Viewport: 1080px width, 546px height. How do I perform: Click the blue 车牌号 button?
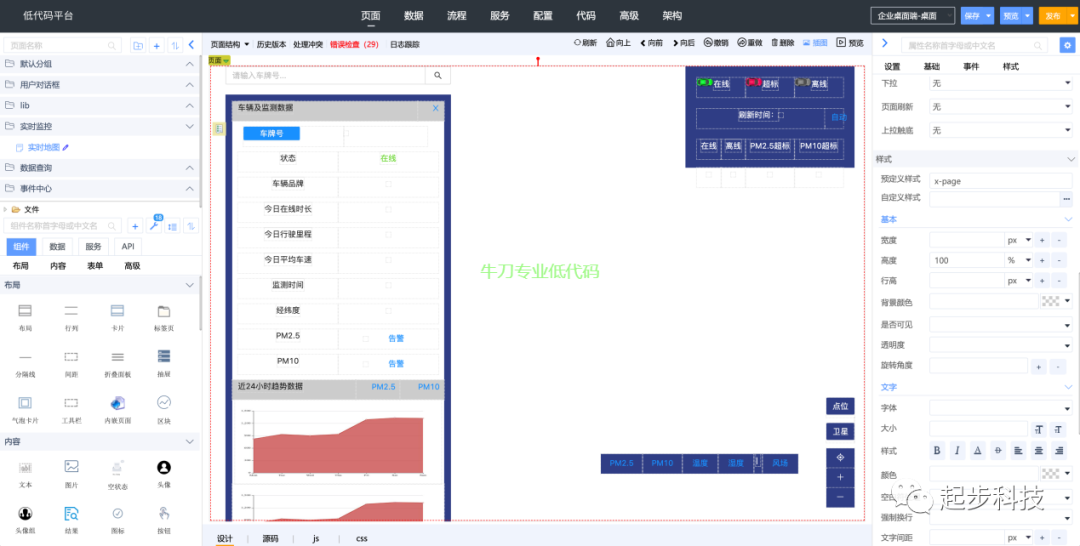(x=271, y=134)
